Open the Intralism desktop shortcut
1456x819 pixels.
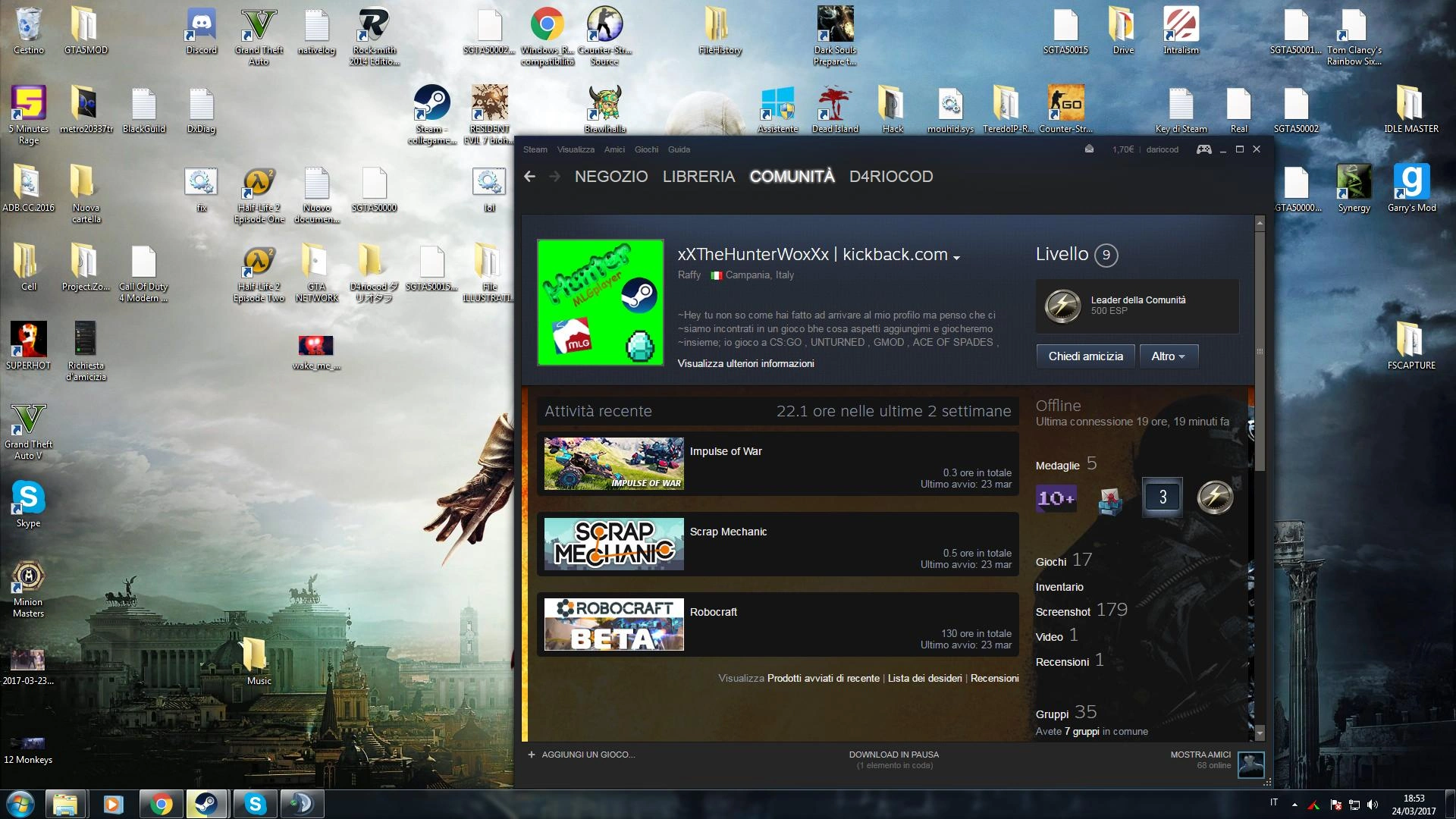(x=1181, y=31)
